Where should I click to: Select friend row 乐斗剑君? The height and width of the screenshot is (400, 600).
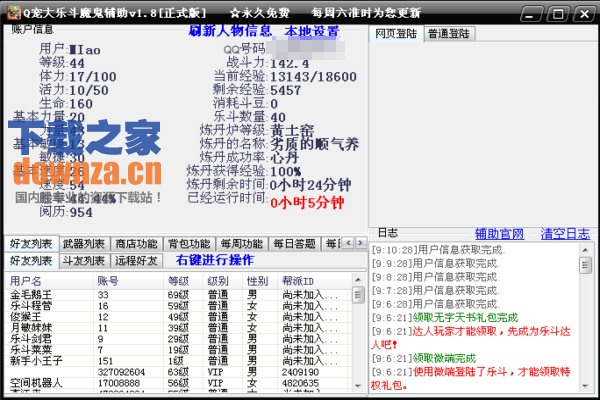click(178, 339)
